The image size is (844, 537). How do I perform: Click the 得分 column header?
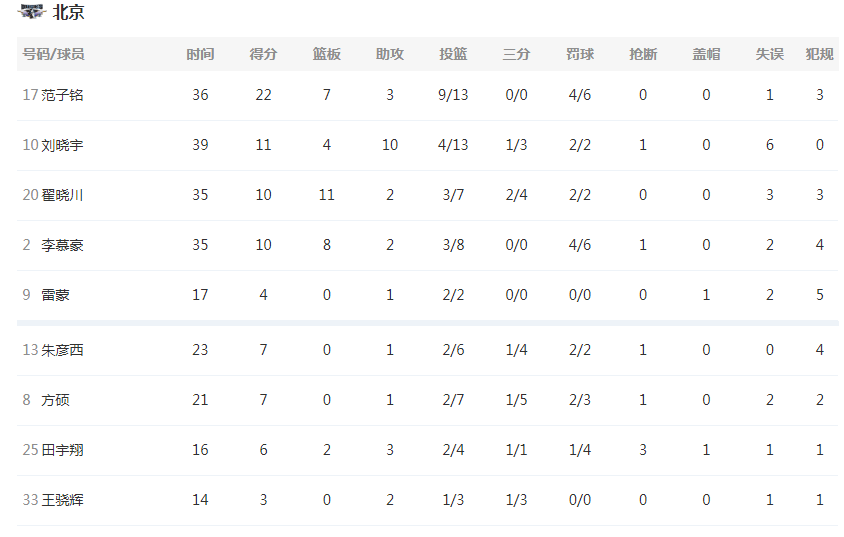pyautogui.click(x=263, y=54)
